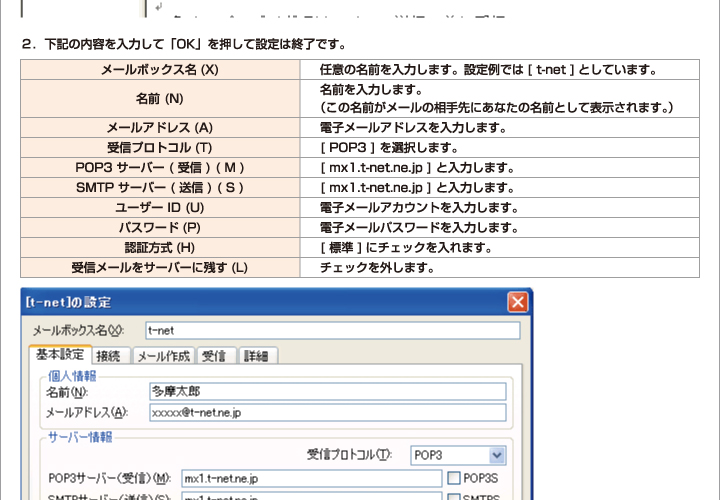The height and width of the screenshot is (500, 720).
Task: Click the 個人情報 group label
Action: coord(72,376)
